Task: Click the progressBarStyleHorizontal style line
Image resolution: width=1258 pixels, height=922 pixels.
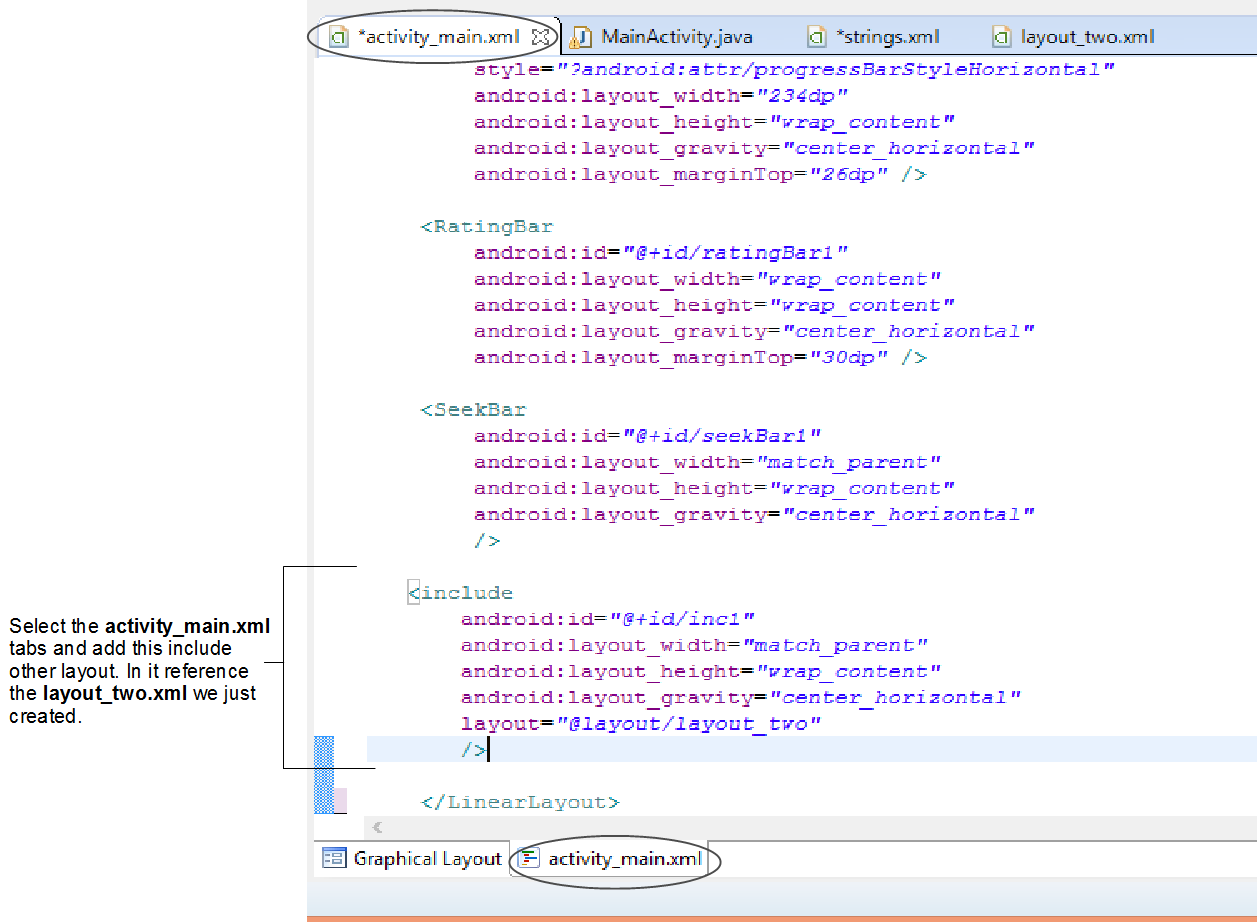Action: [x=794, y=70]
